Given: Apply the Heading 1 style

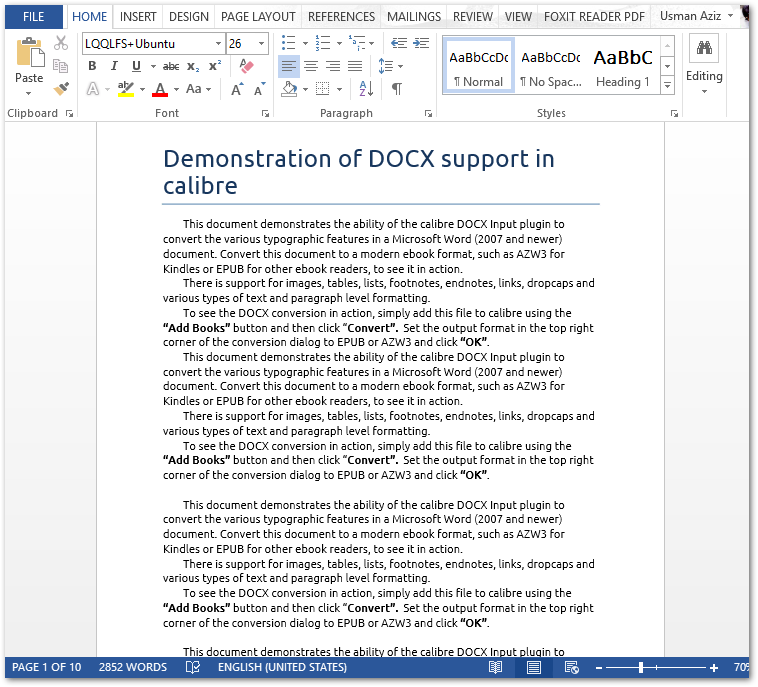Looking at the screenshot, I should pos(623,66).
